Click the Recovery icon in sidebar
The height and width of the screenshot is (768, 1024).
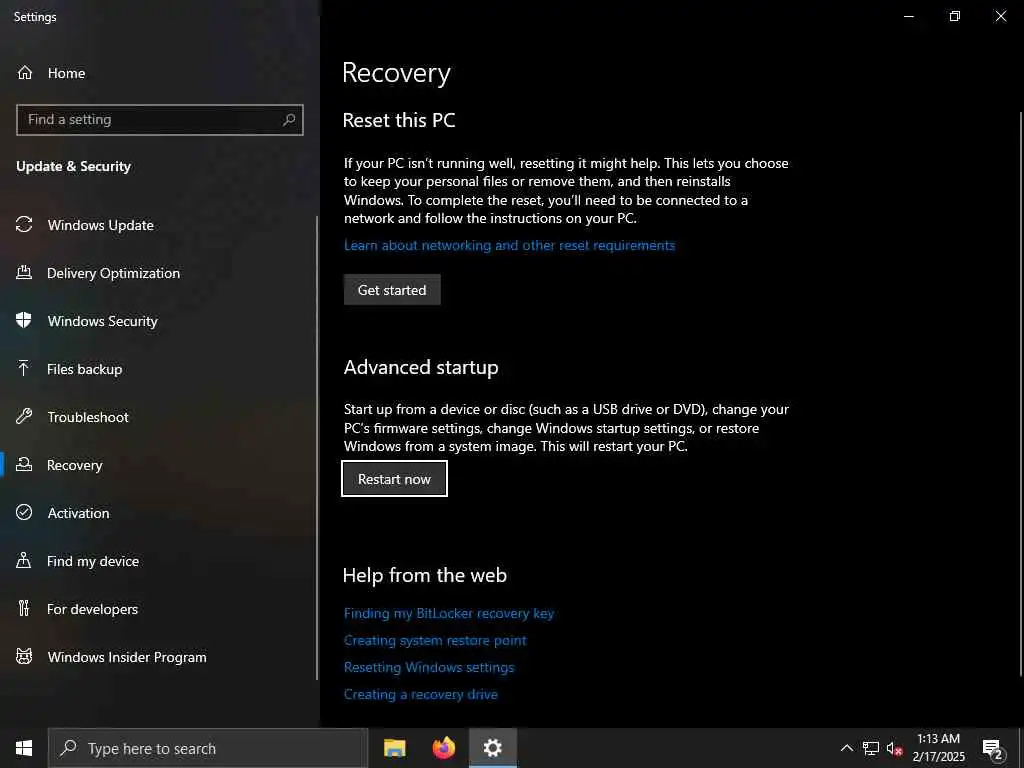coord(24,465)
